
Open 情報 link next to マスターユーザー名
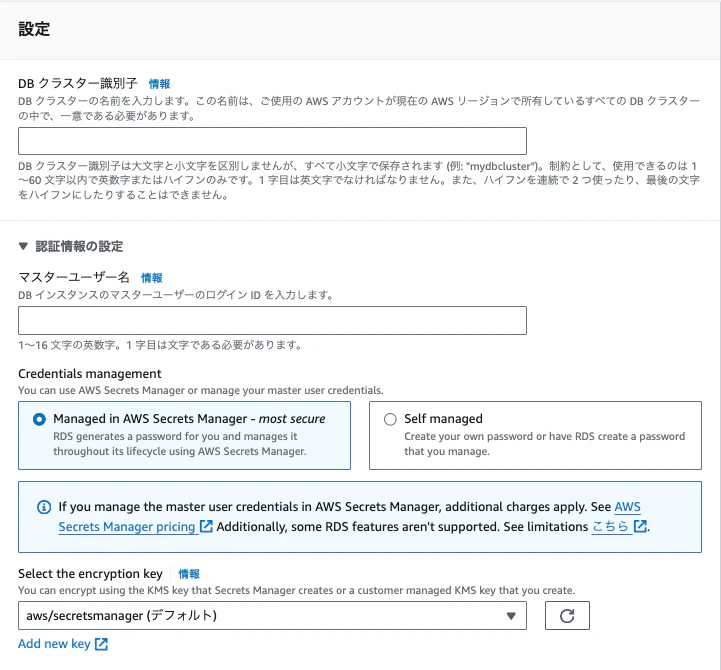(152, 278)
